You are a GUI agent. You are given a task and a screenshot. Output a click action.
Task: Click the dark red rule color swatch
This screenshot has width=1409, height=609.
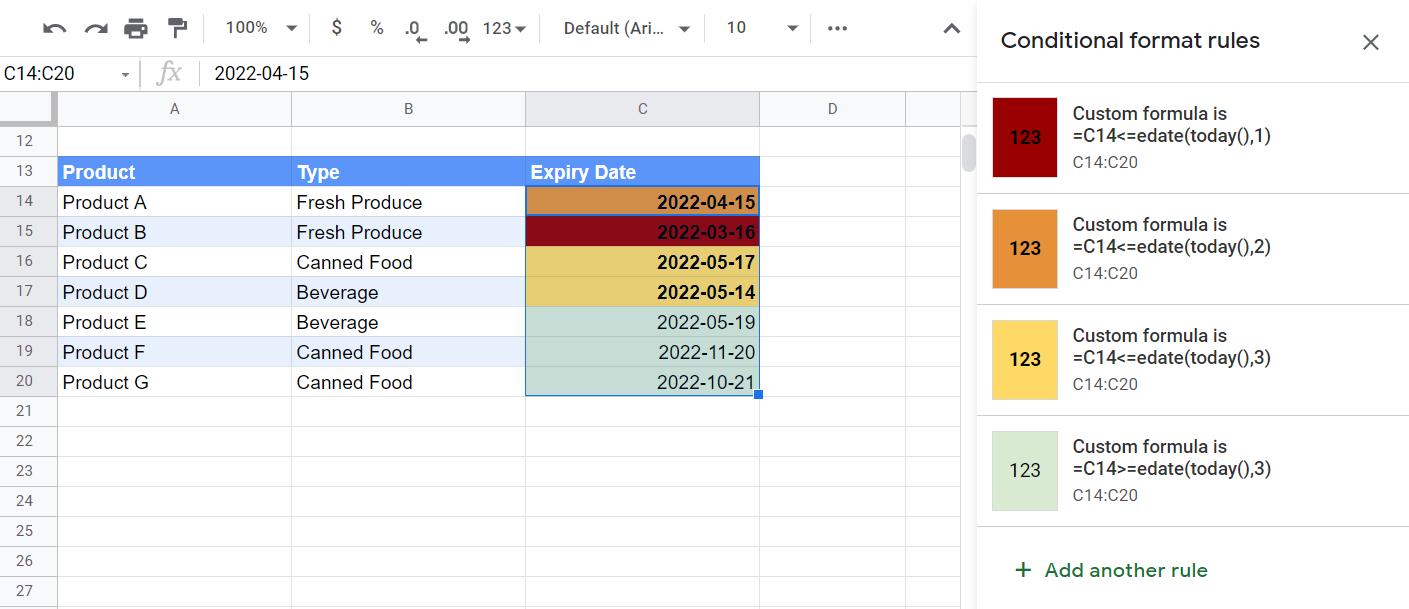[1024, 137]
